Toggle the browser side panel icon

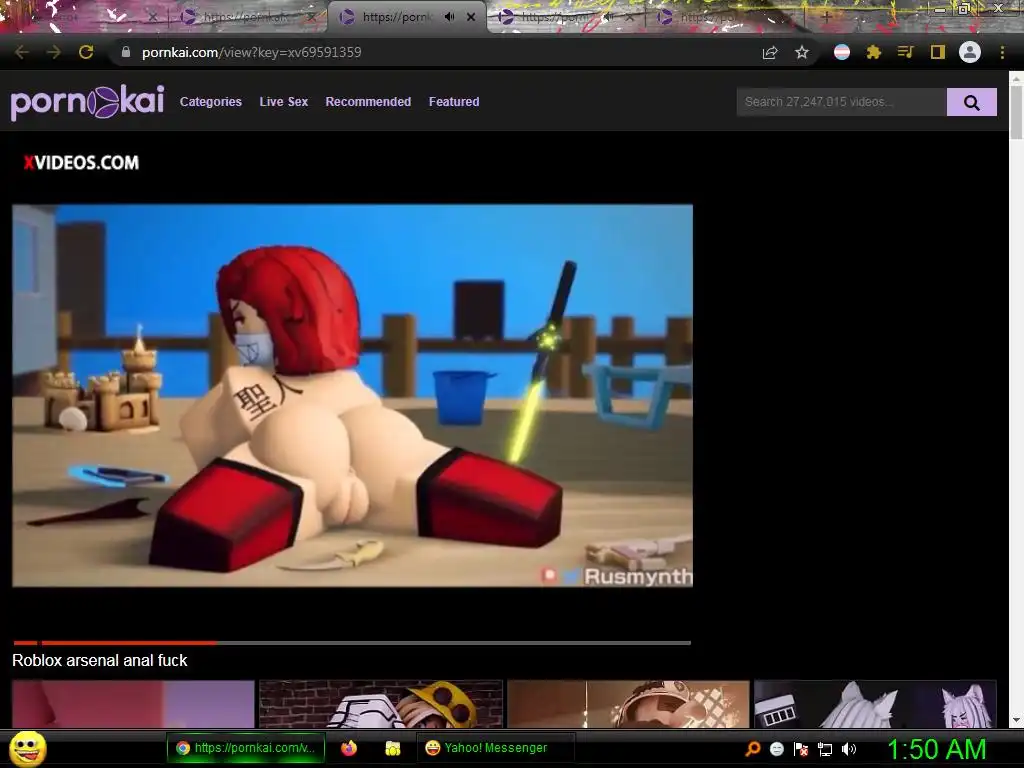click(938, 52)
